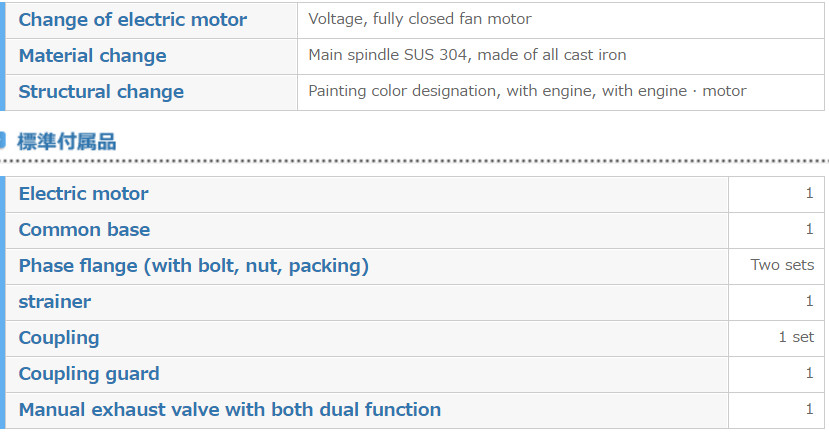Click the 標準付属品 section heading
Viewport: 829px width, 433px height.
[66, 142]
